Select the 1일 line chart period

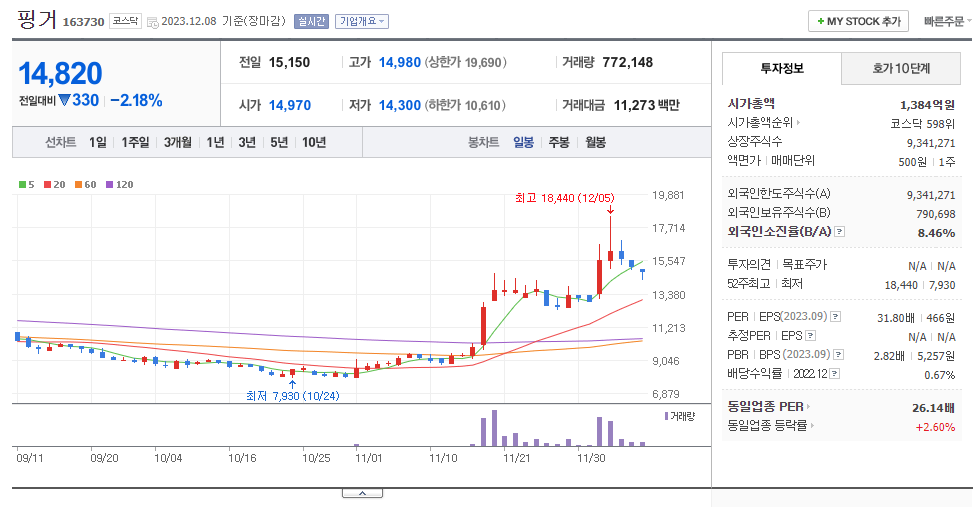(x=98, y=143)
